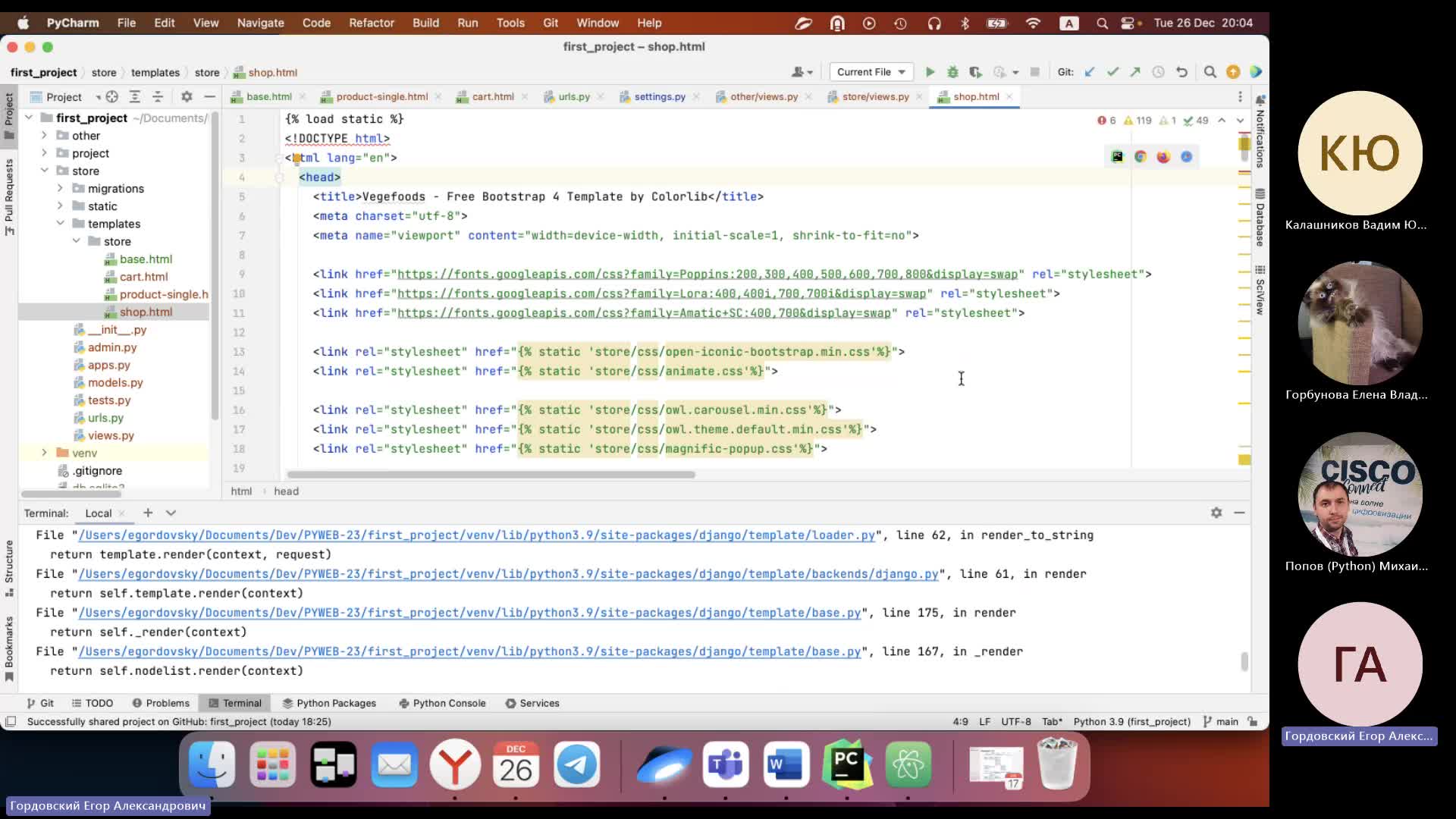Open preview in built-in PyCharm browser icon
The height and width of the screenshot is (819, 1456).
(x=1117, y=157)
